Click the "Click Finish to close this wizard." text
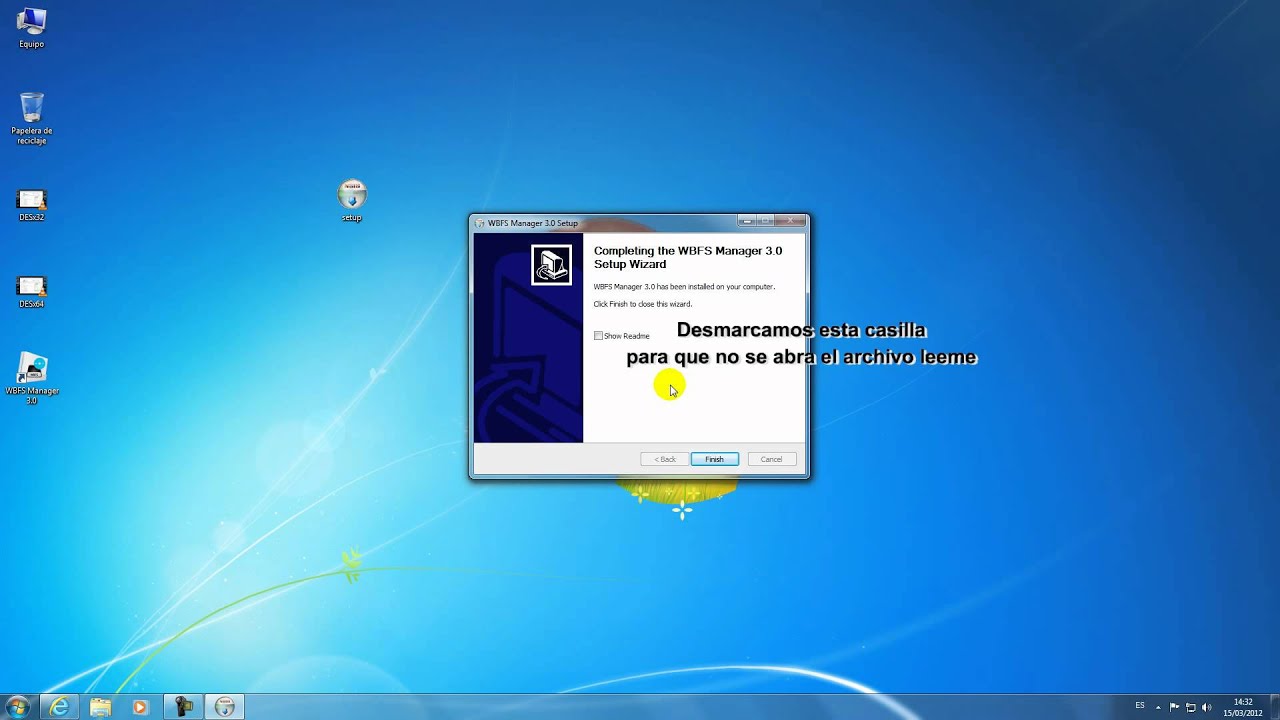 642,304
